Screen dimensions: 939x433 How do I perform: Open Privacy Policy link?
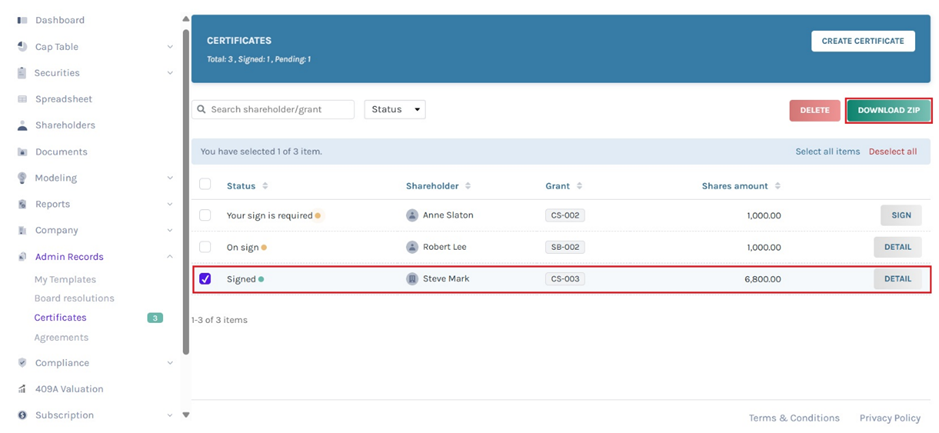890,418
